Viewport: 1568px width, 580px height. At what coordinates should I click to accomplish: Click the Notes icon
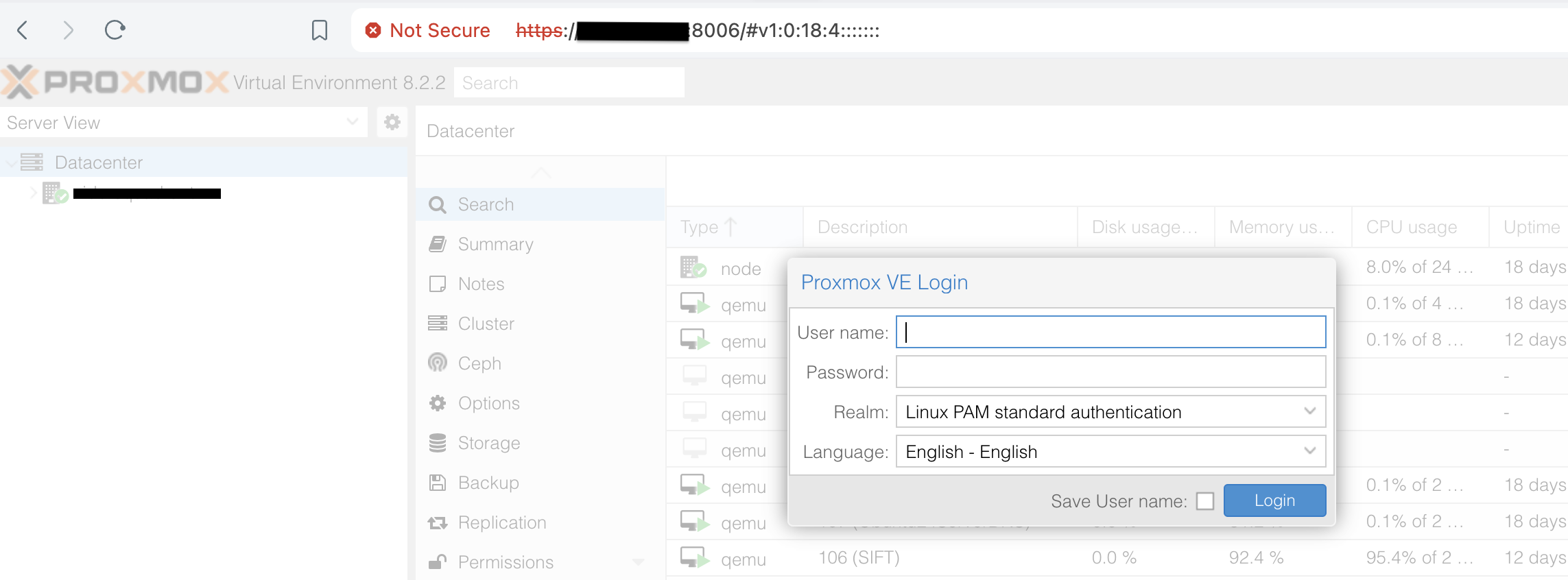pos(438,284)
